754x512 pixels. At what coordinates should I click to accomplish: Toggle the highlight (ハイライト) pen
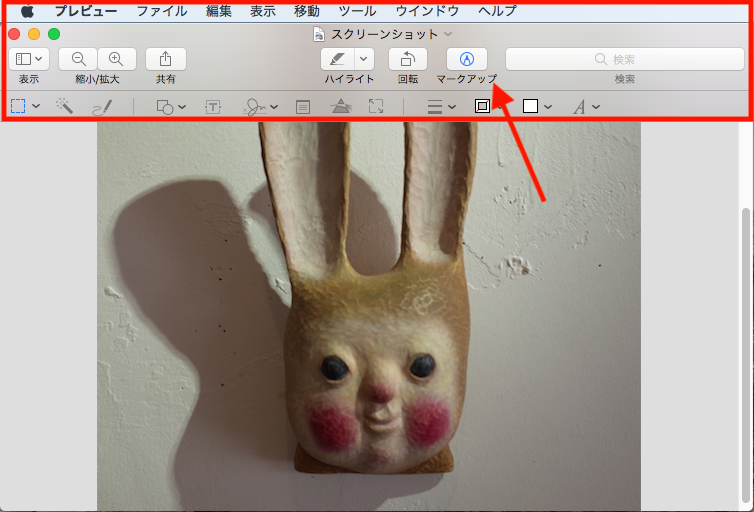point(338,59)
